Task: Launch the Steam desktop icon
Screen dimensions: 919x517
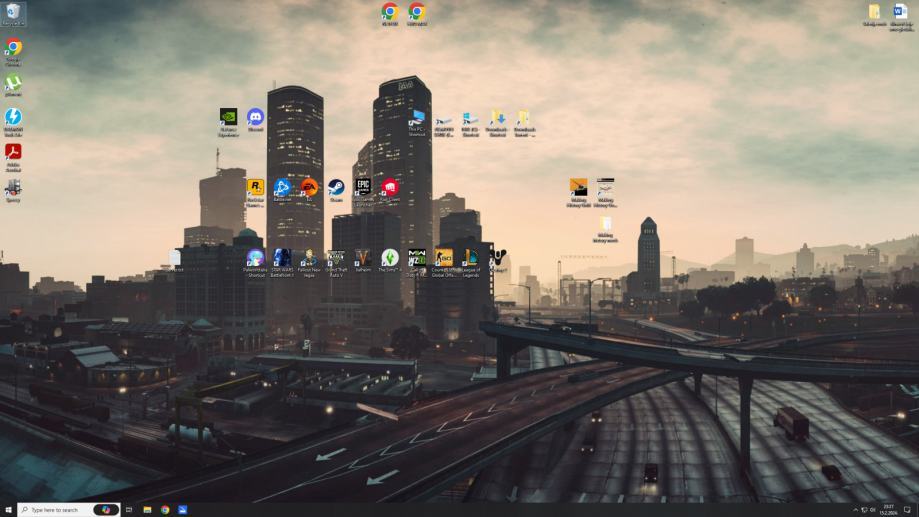Action: click(336, 188)
